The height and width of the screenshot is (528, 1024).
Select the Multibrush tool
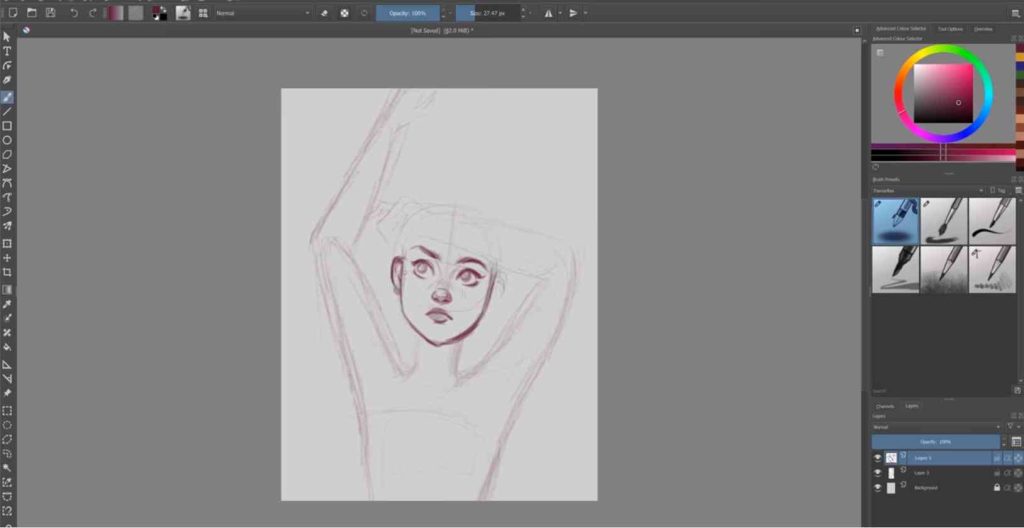pos(7,226)
